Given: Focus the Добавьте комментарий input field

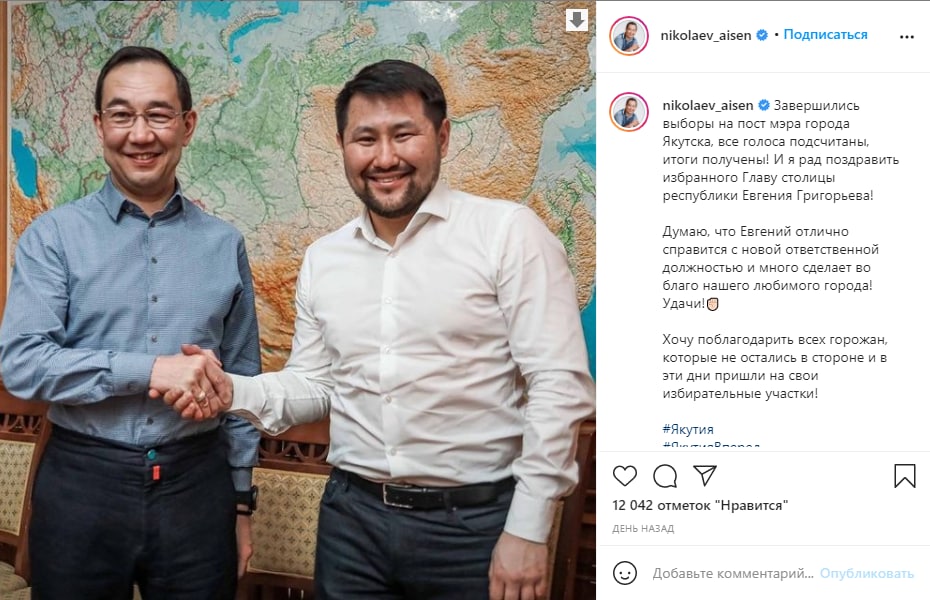Looking at the screenshot, I should point(733,573).
